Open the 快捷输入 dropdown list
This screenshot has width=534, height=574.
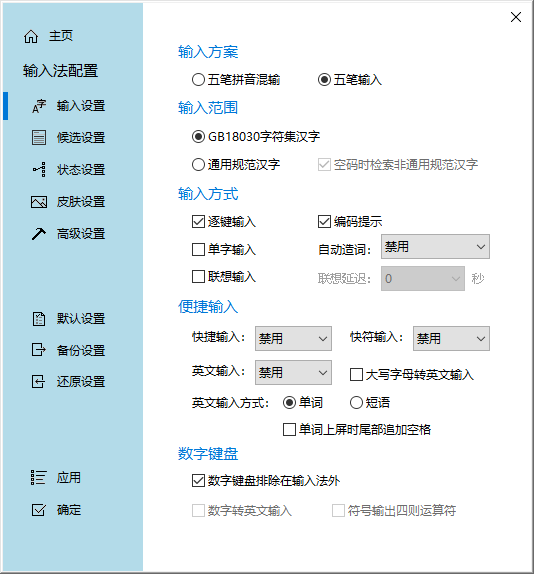pyautogui.click(x=293, y=339)
